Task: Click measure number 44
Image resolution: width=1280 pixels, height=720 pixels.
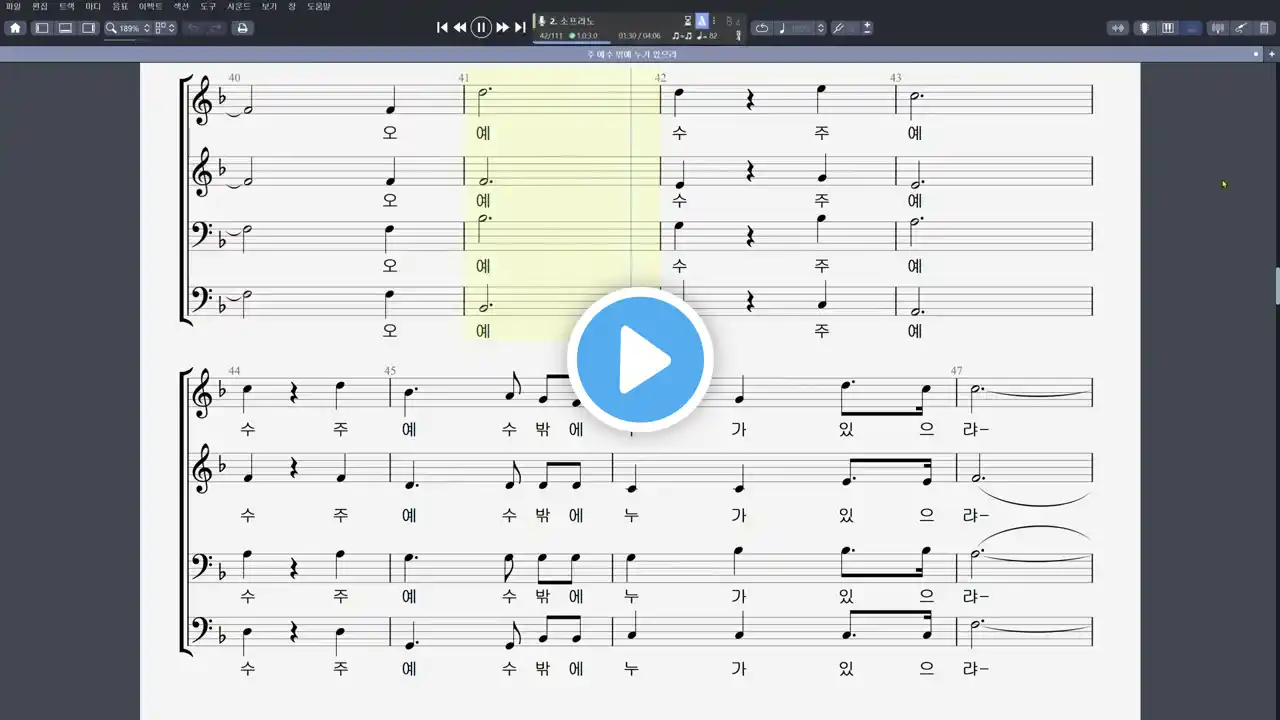Action: [x=234, y=371]
